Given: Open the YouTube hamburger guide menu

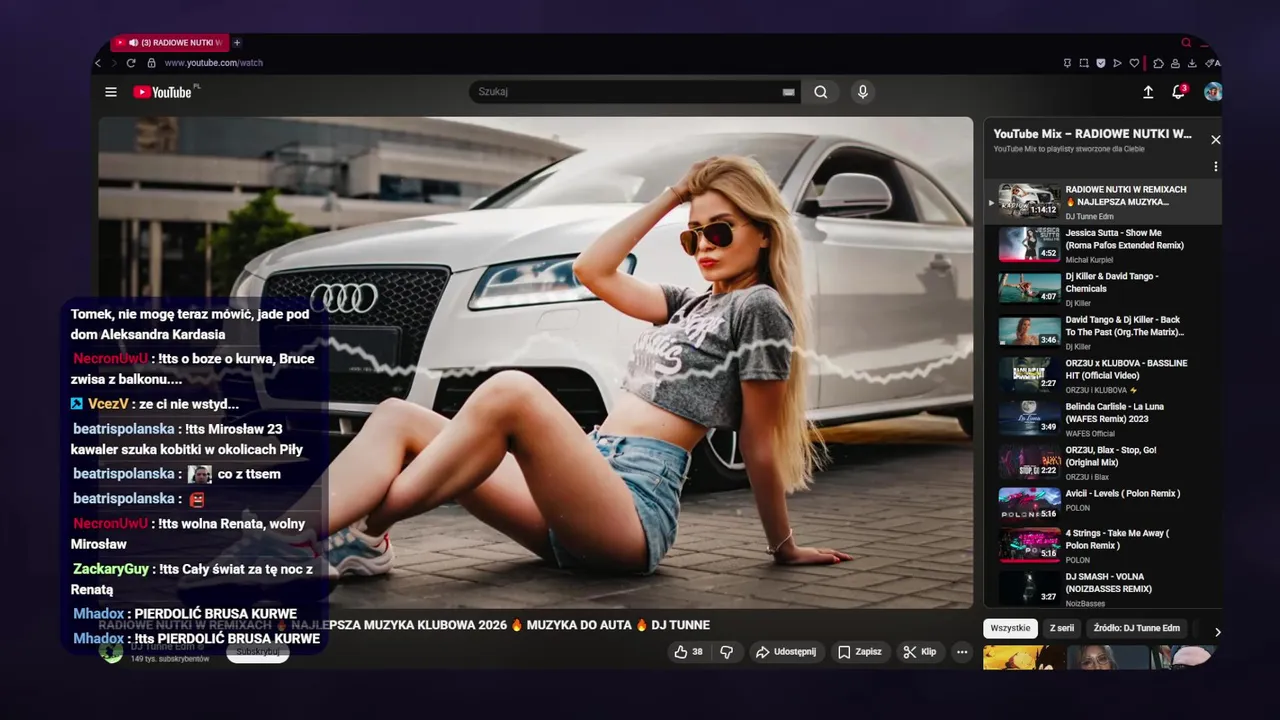Looking at the screenshot, I should tap(111, 92).
